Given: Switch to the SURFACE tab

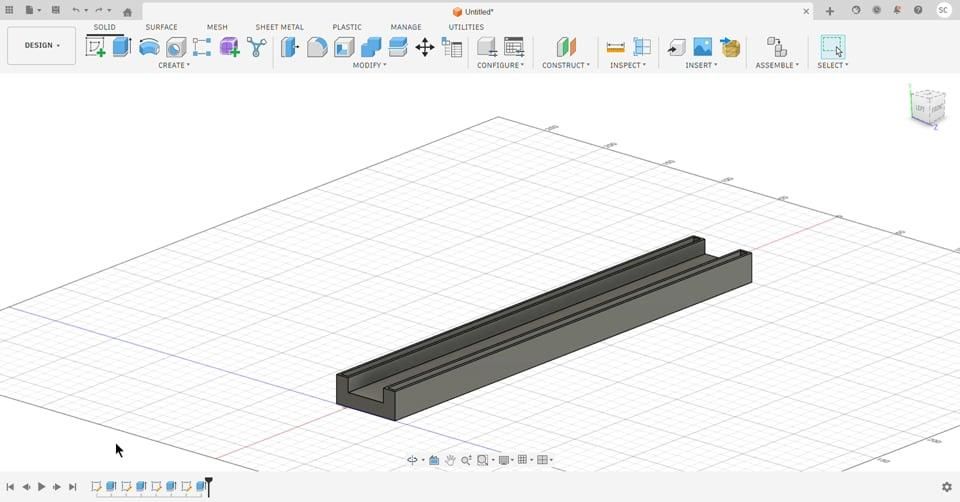Looking at the screenshot, I should click(162, 27).
